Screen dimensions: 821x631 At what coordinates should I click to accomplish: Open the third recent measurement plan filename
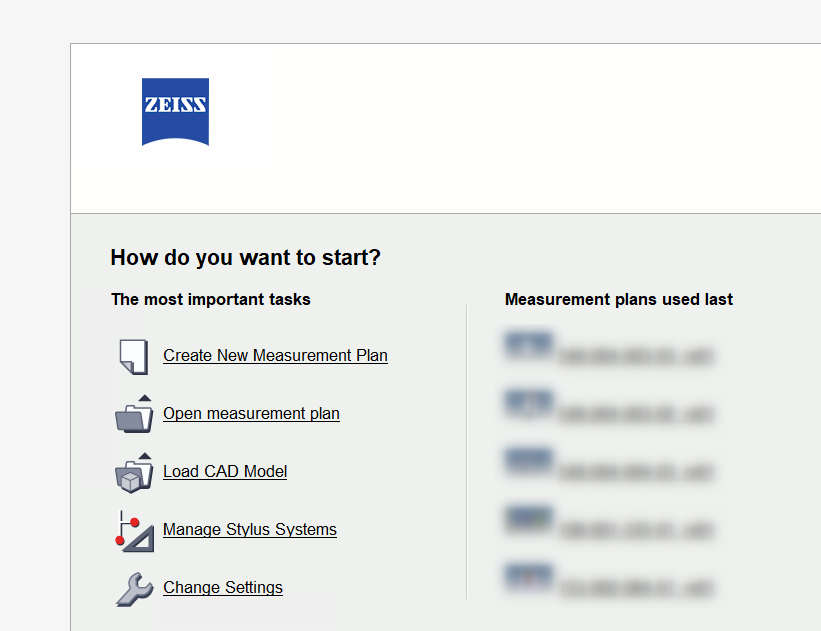[636, 471]
